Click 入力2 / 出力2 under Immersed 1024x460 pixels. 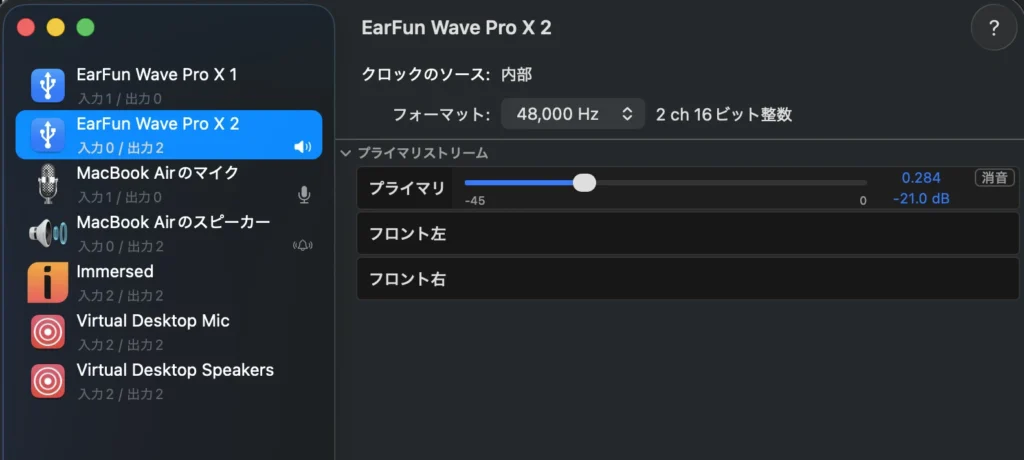[x=120, y=296]
